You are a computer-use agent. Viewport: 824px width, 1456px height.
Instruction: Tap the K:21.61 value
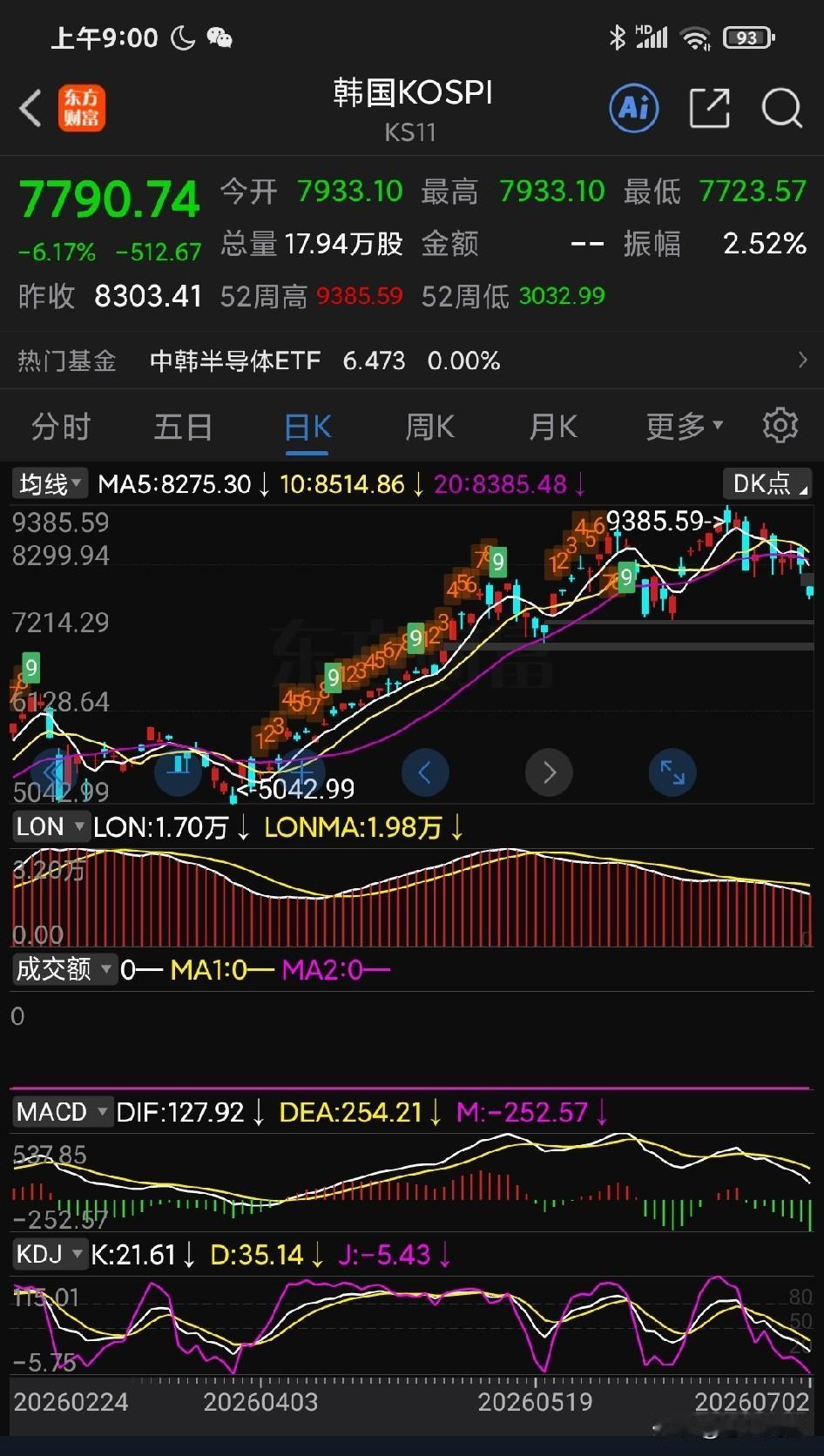tap(133, 1255)
